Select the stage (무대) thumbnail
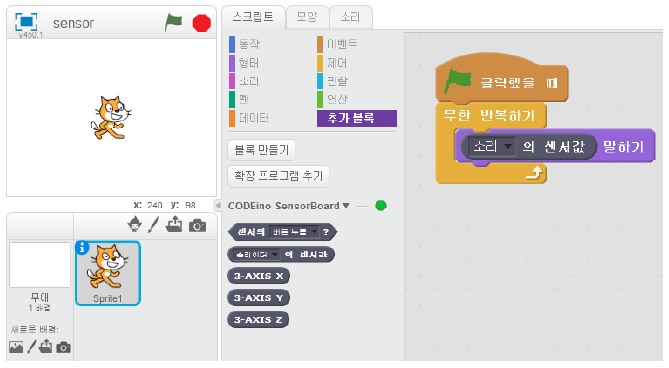 point(40,265)
